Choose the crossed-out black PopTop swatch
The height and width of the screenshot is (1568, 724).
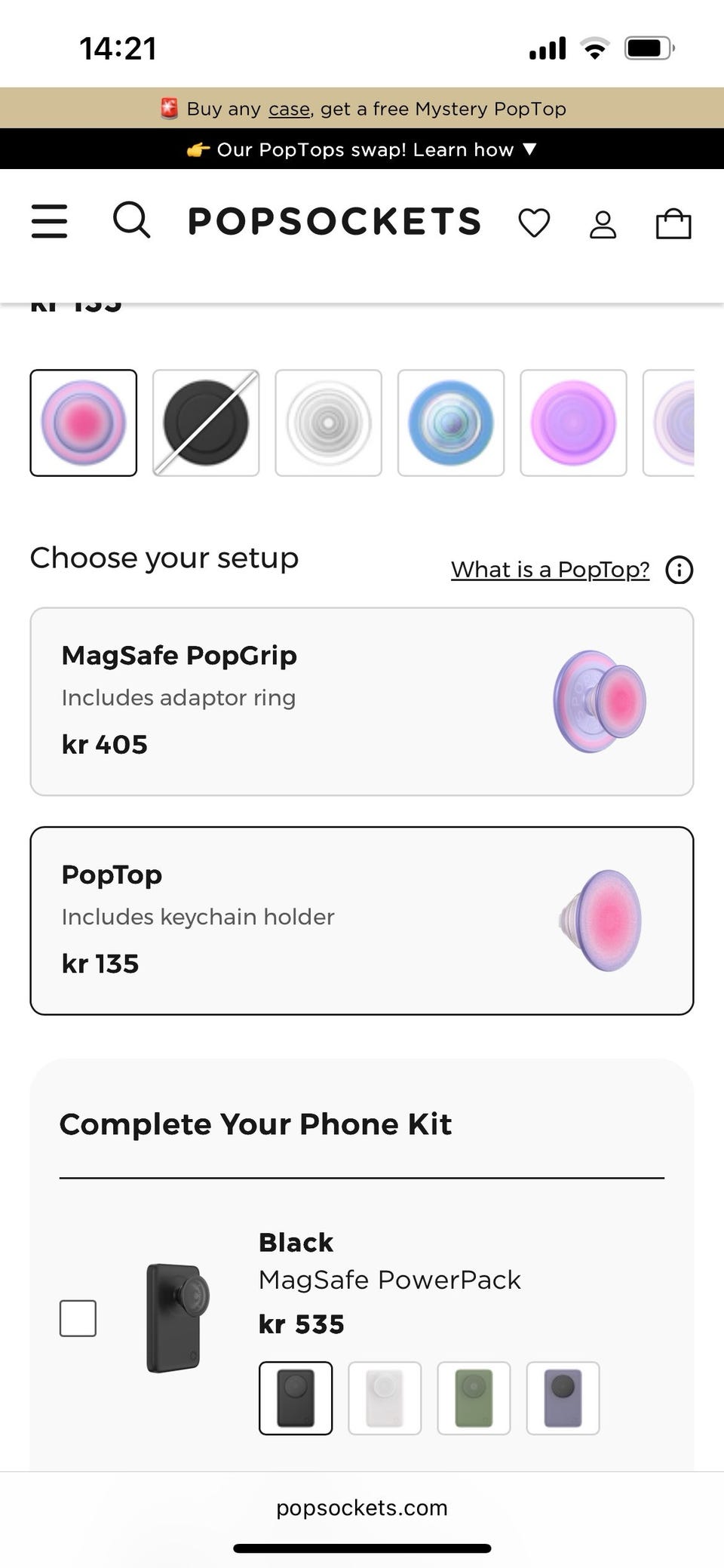(x=206, y=423)
